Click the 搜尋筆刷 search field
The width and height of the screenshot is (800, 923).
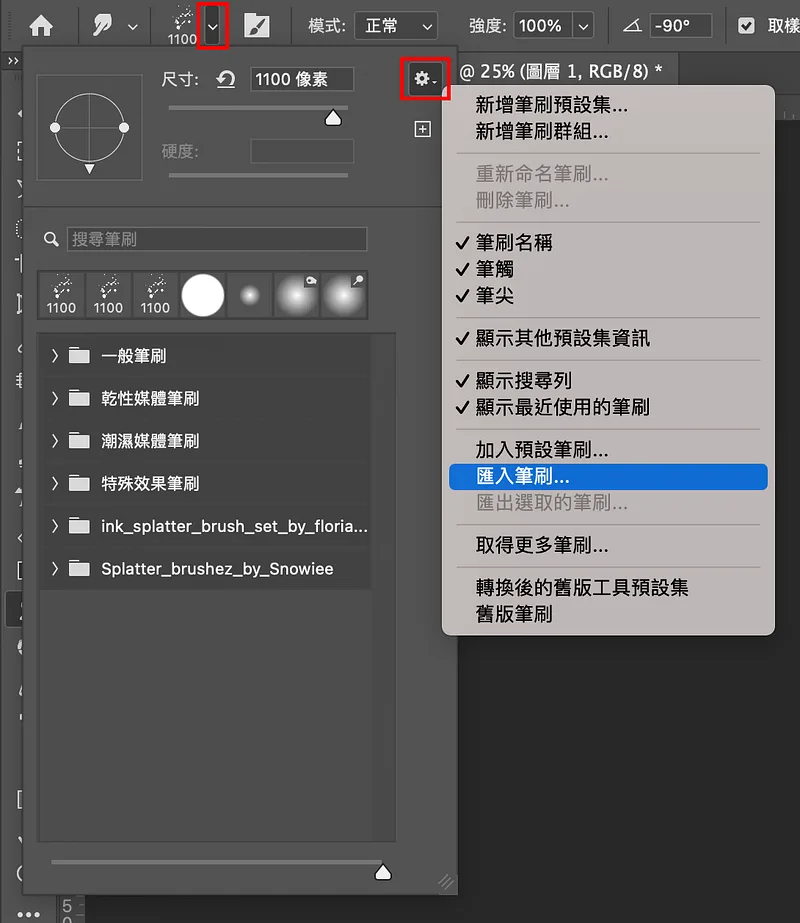[x=217, y=239]
